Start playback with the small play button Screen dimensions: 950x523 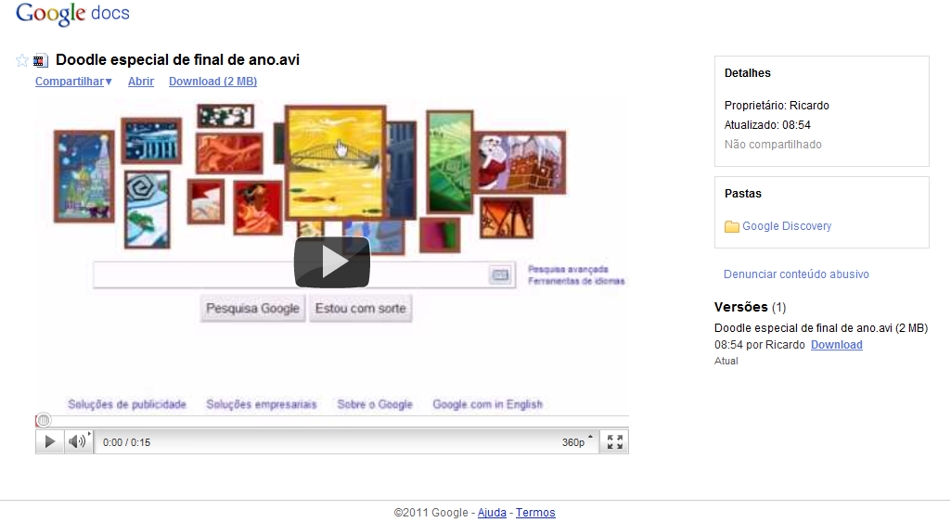50,442
